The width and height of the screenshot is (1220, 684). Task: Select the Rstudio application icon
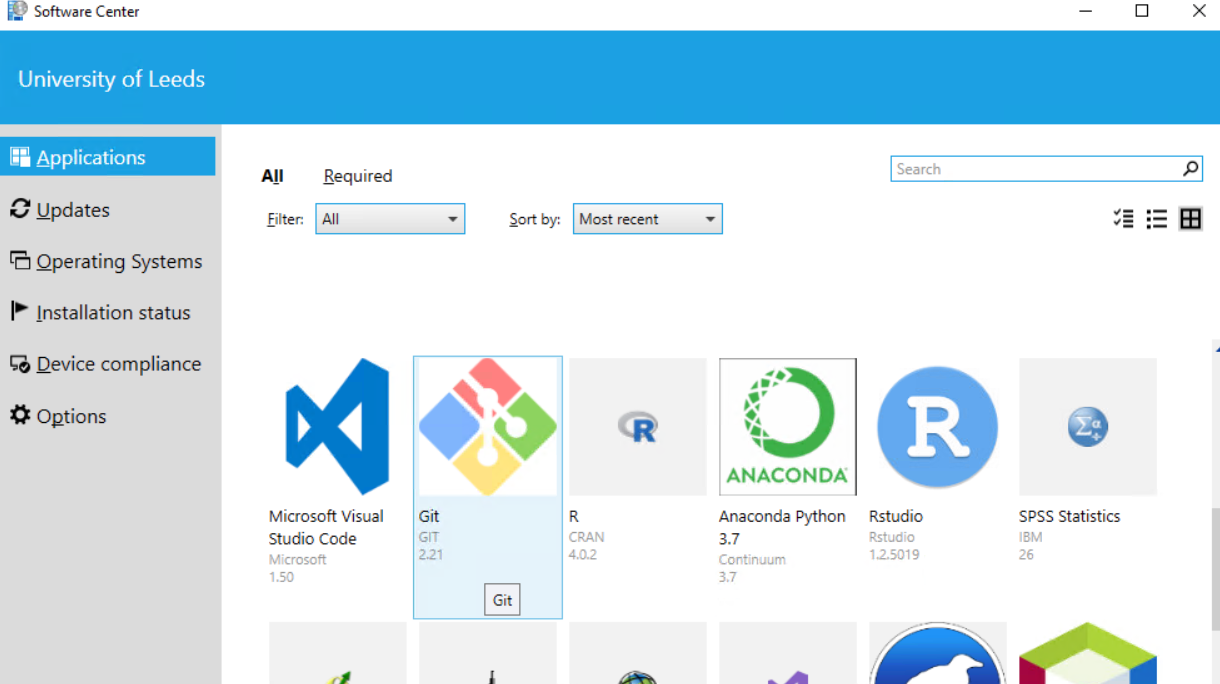[x=938, y=427]
